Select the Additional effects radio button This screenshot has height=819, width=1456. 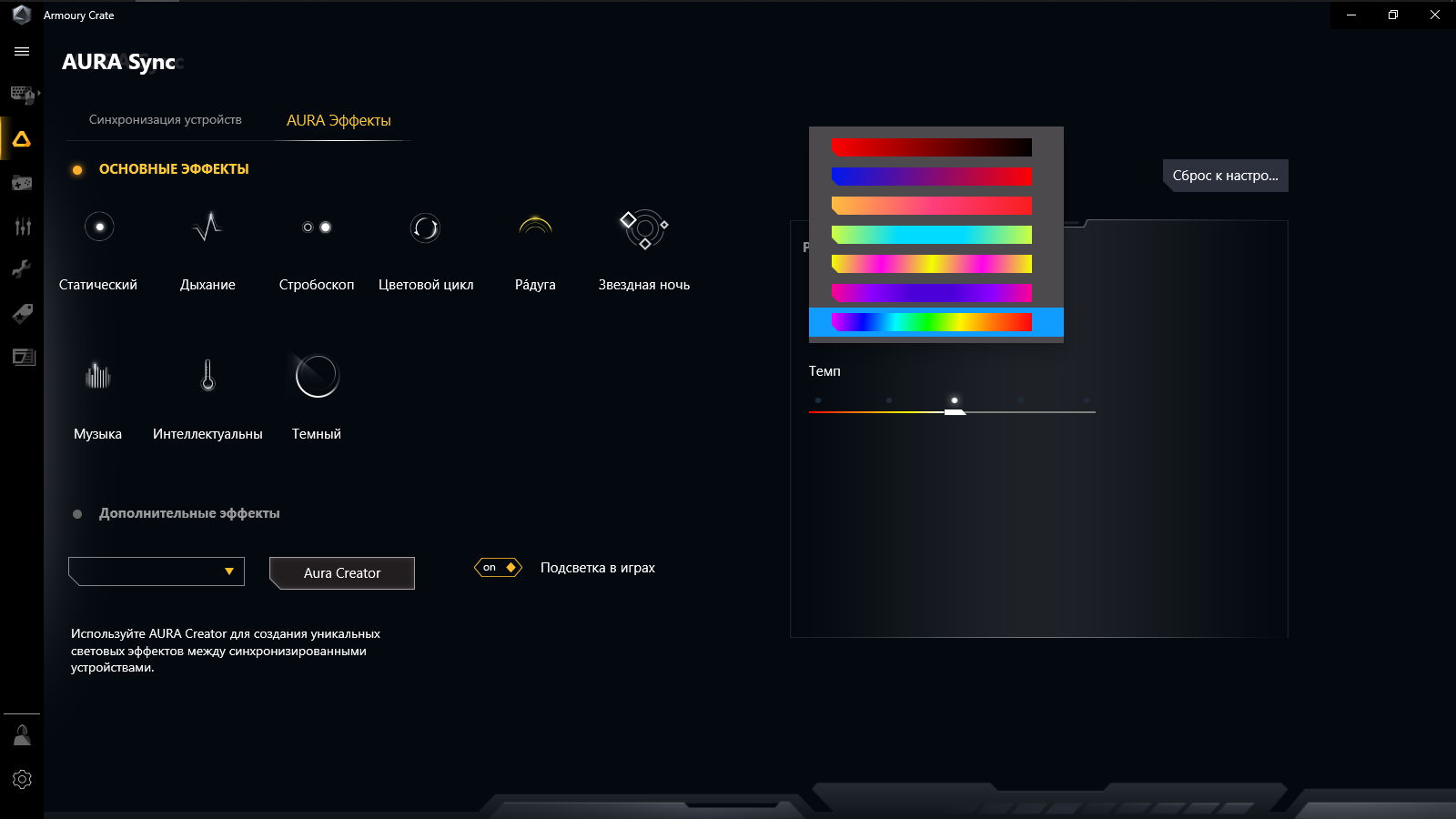[x=77, y=514]
